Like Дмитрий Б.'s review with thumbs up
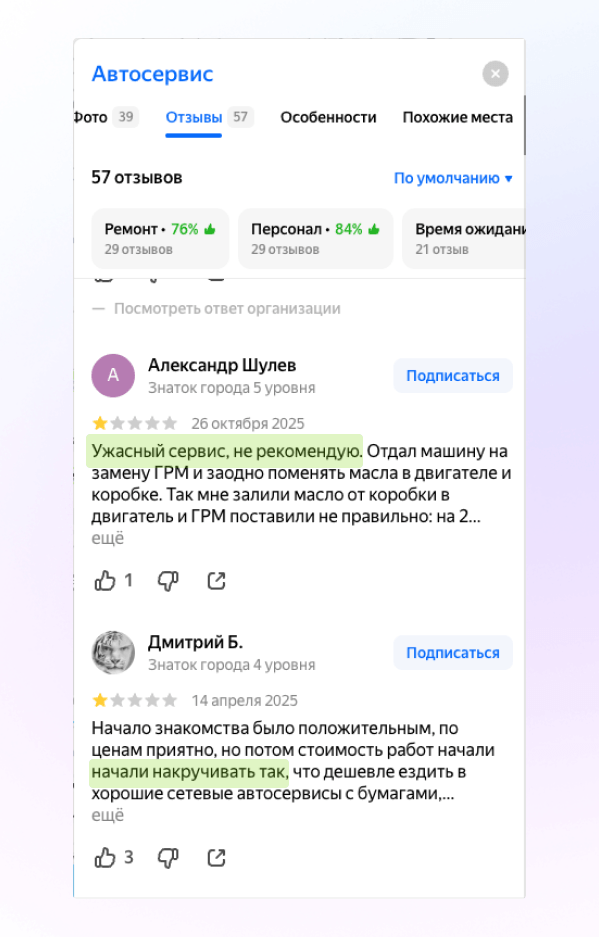 pos(105,858)
